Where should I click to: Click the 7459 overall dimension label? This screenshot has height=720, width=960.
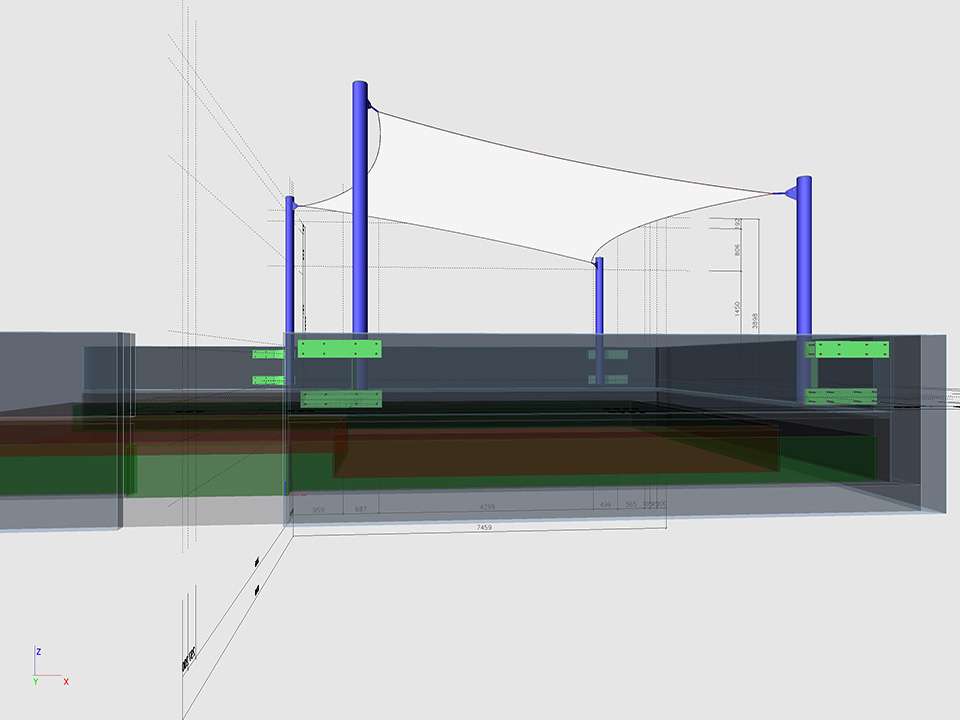coord(483,526)
